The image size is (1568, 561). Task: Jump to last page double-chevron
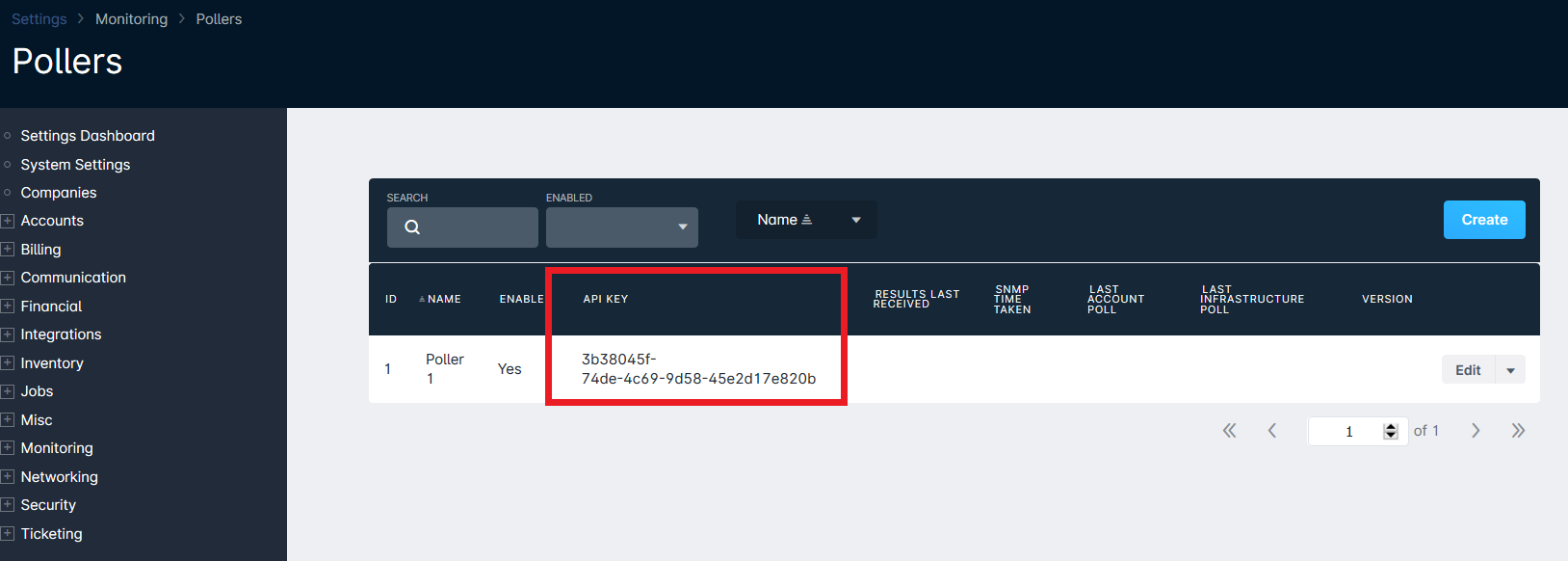[1518, 431]
